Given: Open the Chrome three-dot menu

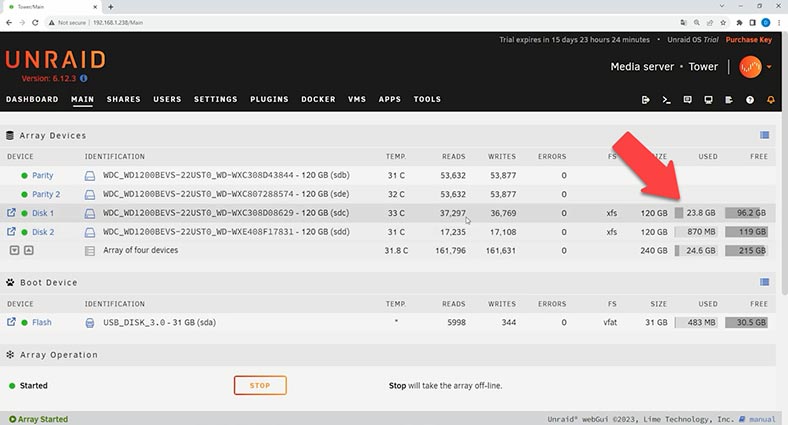Looking at the screenshot, I should [x=778, y=23].
